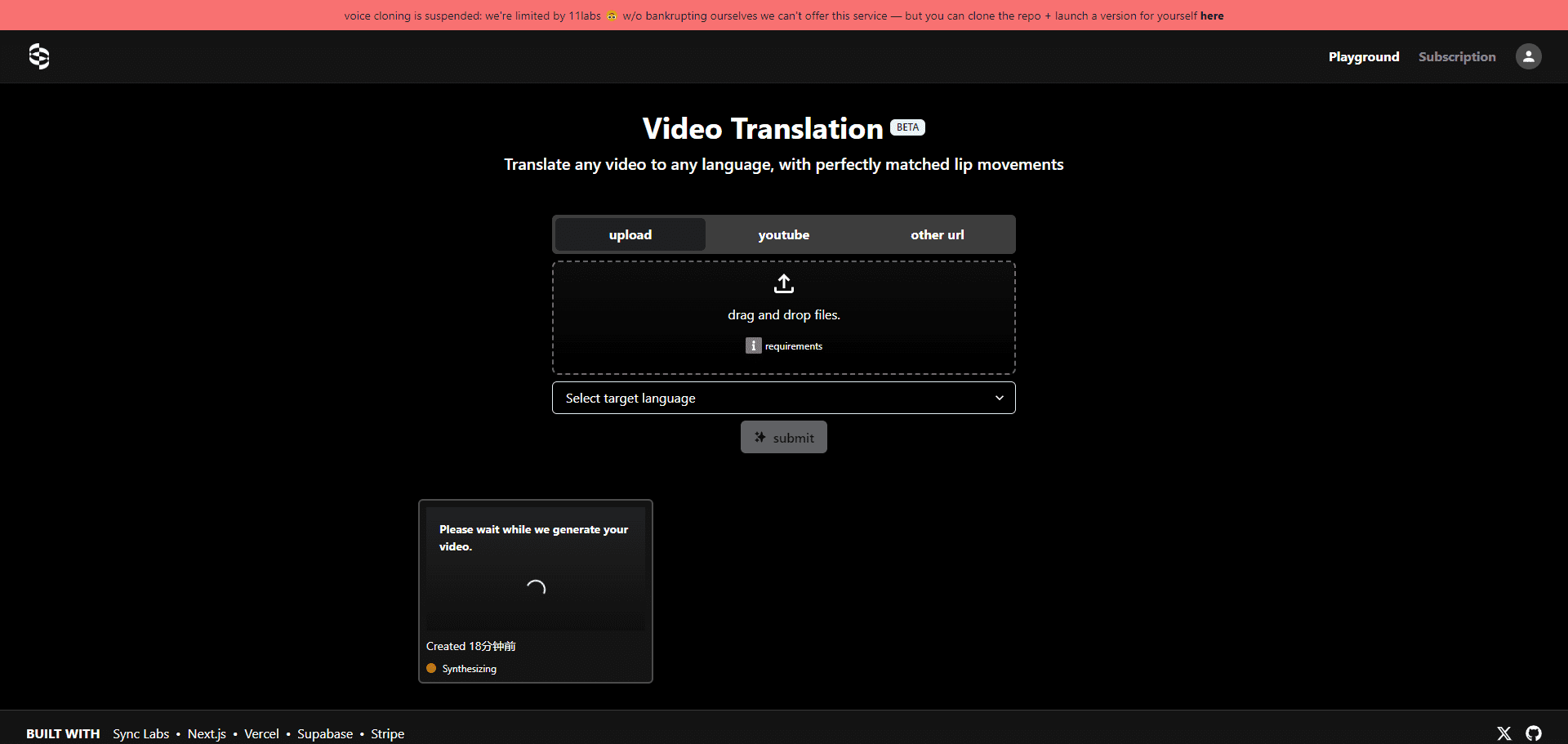This screenshot has height=744, width=1568.
Task: Click the orange Synthesizing status dot
Action: [431, 668]
